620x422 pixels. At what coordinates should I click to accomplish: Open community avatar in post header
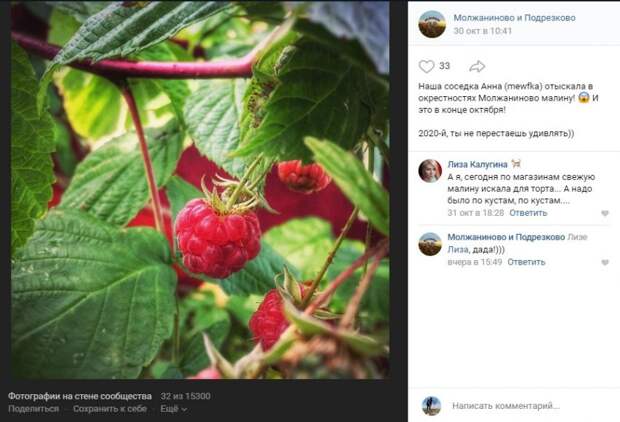coord(432,24)
